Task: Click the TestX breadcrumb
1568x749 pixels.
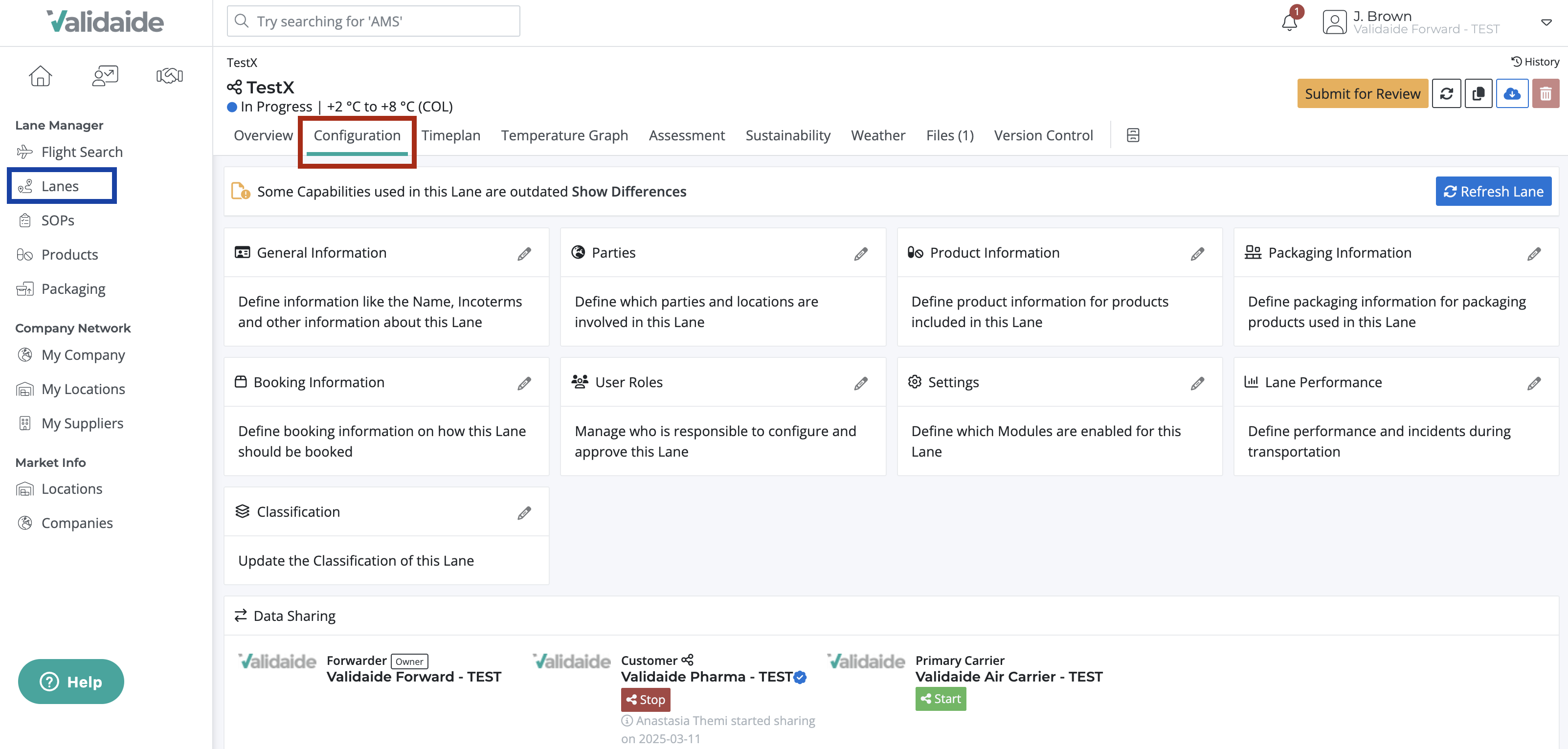Action: click(x=242, y=63)
